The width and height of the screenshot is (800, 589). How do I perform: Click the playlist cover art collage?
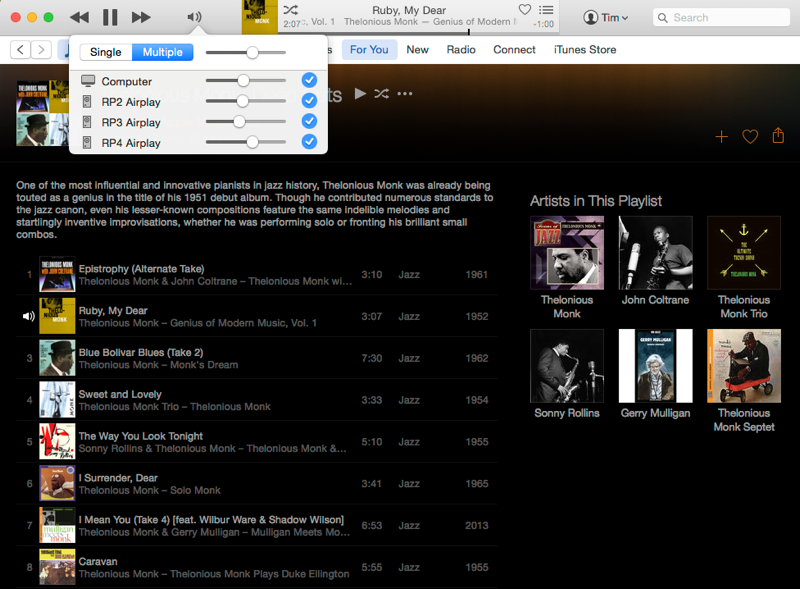(42, 113)
